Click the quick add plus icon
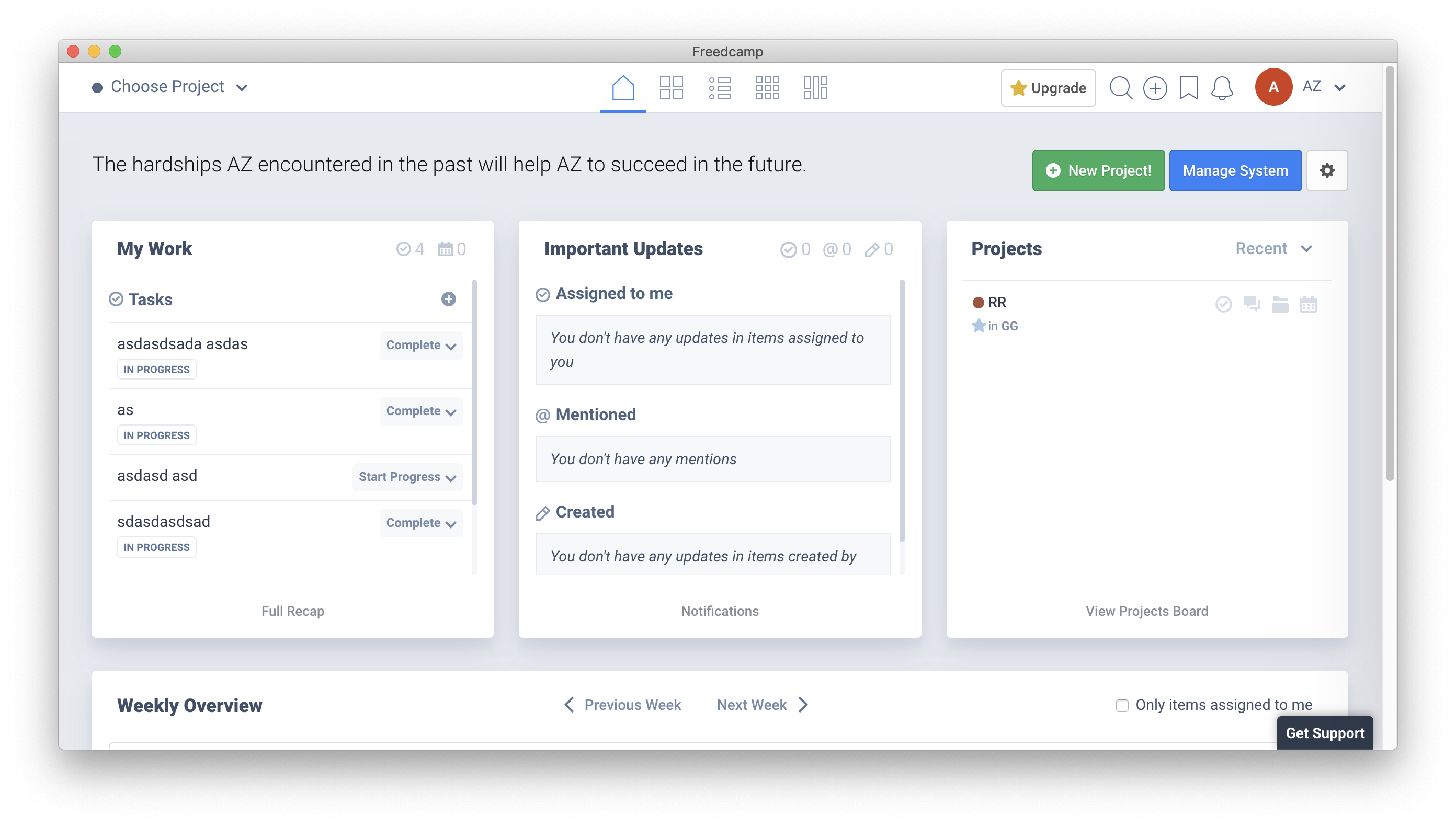The height and width of the screenshot is (827, 1456). pos(1154,88)
